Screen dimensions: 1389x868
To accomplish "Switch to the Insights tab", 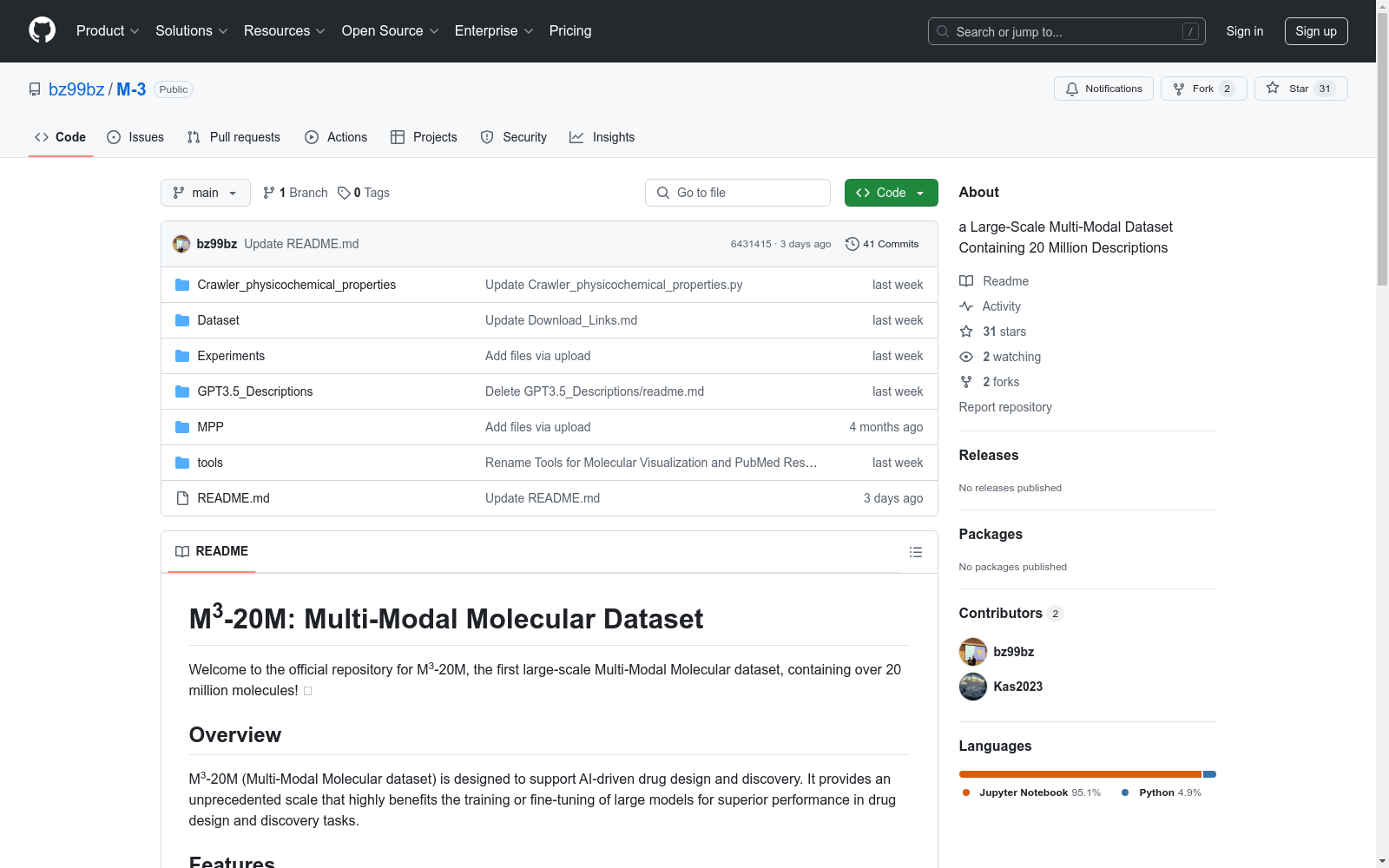I will coord(602,137).
